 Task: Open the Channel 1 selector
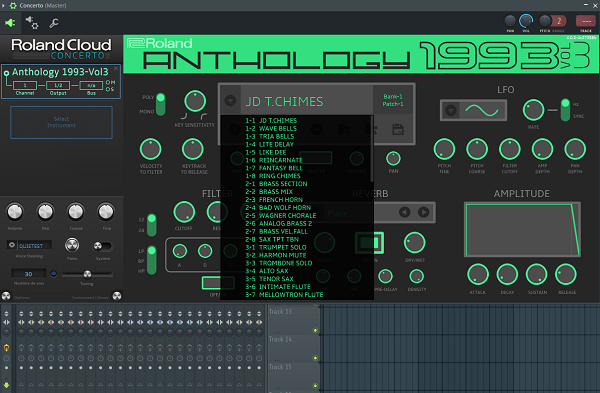coord(25,85)
